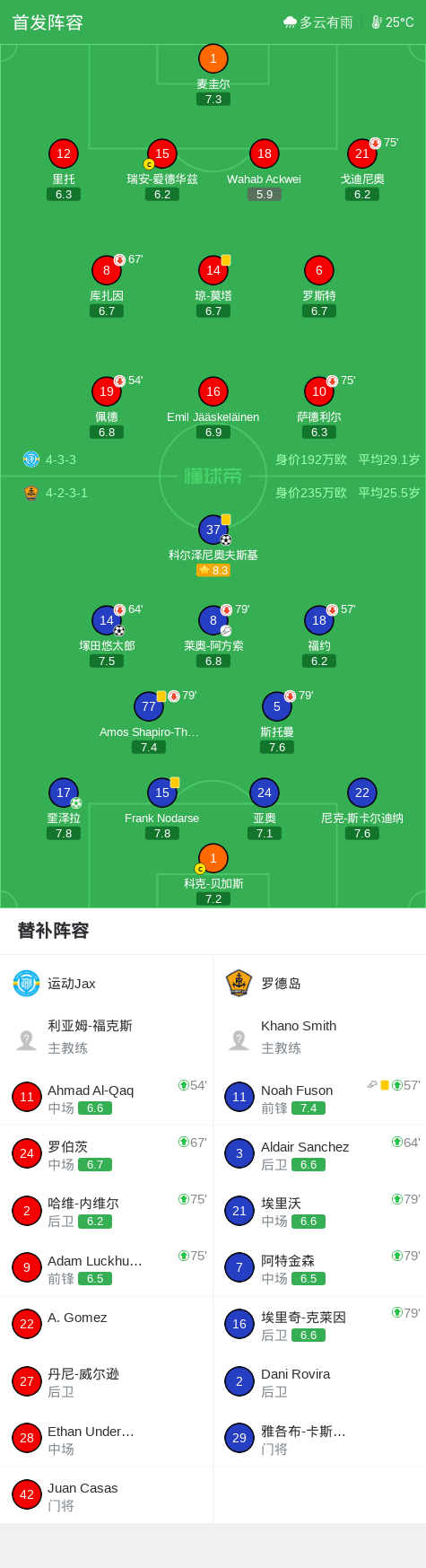Tap coach 利亚姆-福克斯 avatar
The height and width of the screenshot is (1568, 426).
[x=27, y=1039]
